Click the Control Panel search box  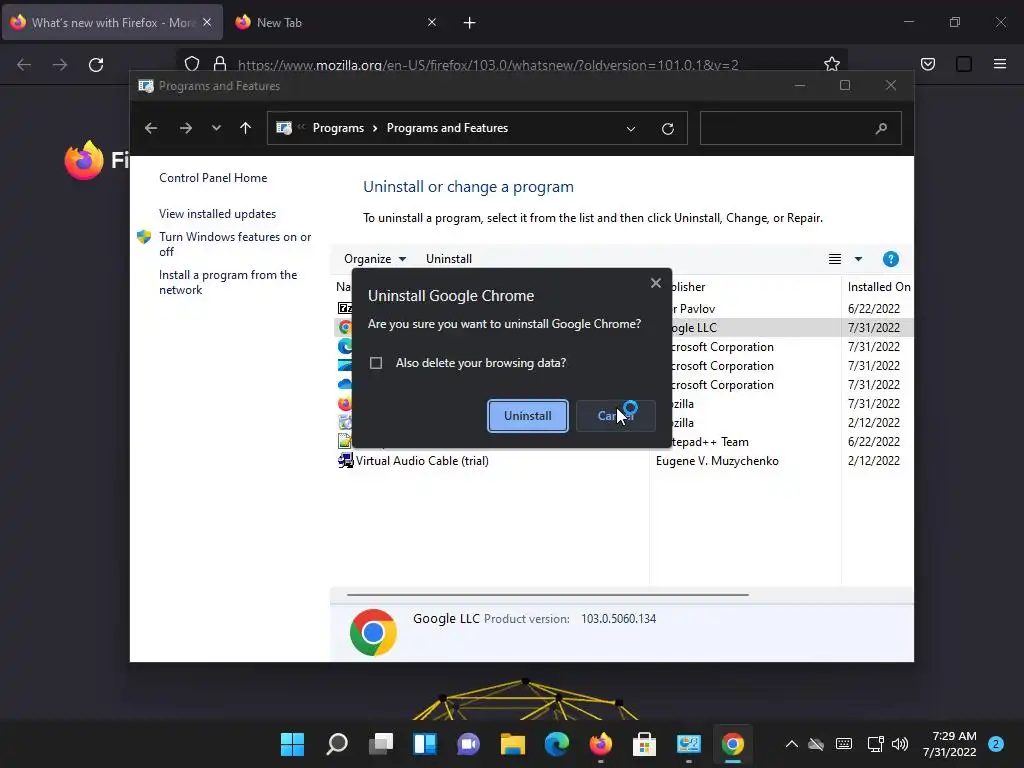coord(801,128)
